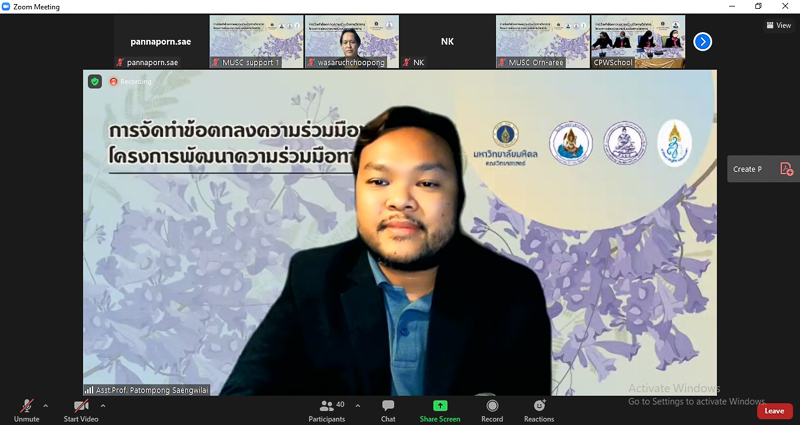Select the CPWSchool video thumbnail
Image resolution: width=800 pixels, height=425 pixels.
(x=638, y=41)
